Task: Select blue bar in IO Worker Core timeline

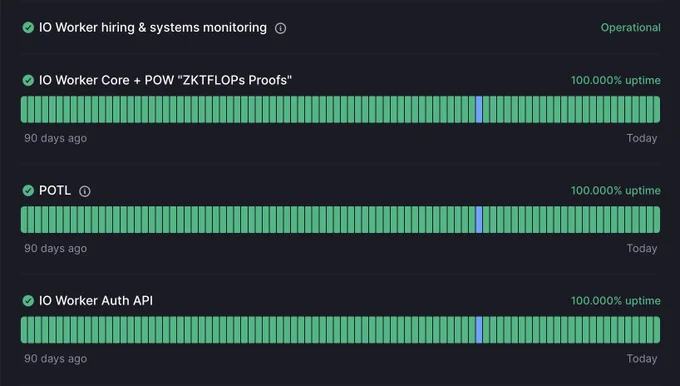Action: (x=479, y=109)
